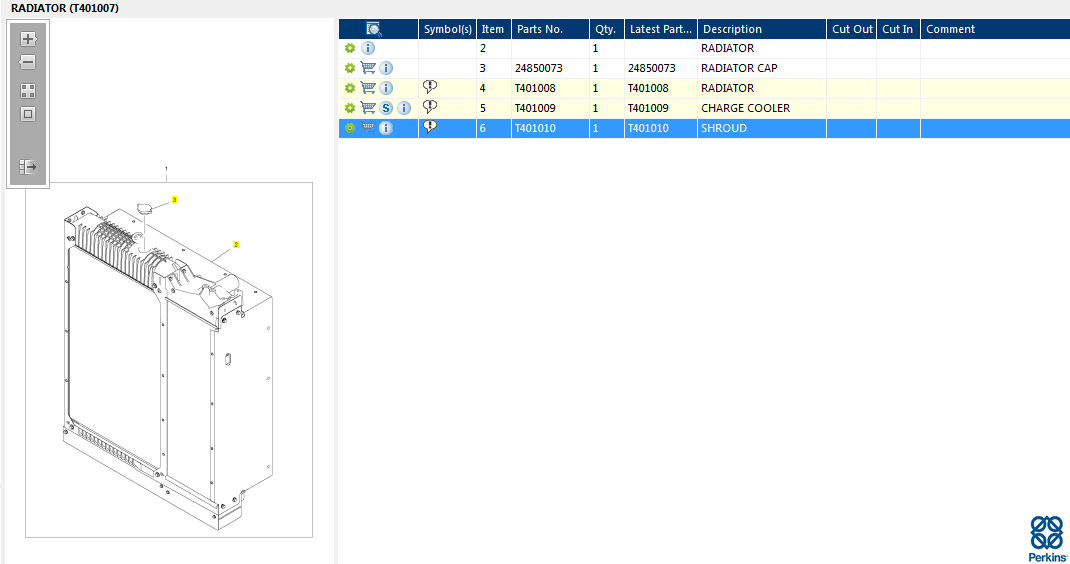Open info icon for RADIATOR CAP
This screenshot has height=564, width=1070.
click(386, 68)
